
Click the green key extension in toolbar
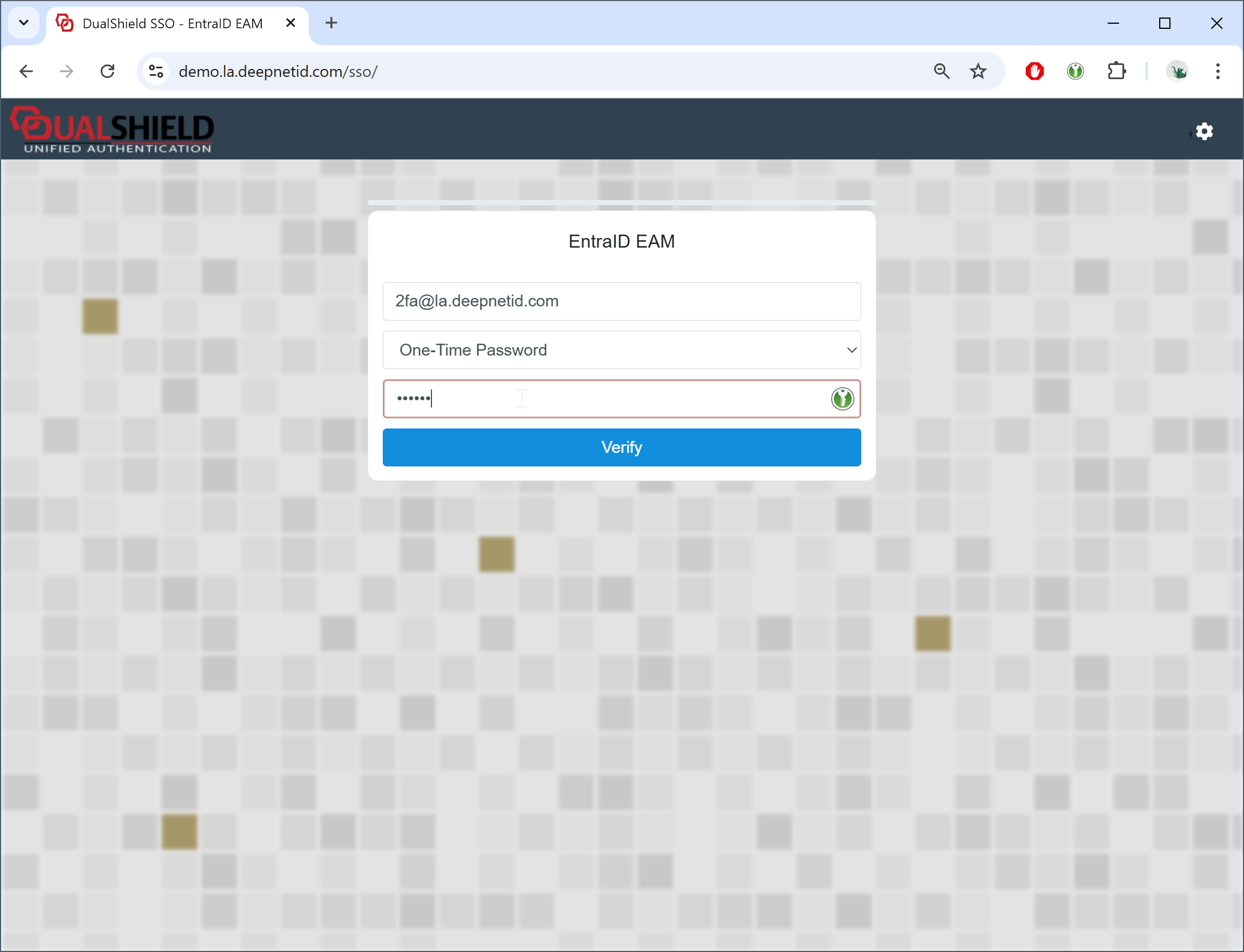pyautogui.click(x=1075, y=71)
